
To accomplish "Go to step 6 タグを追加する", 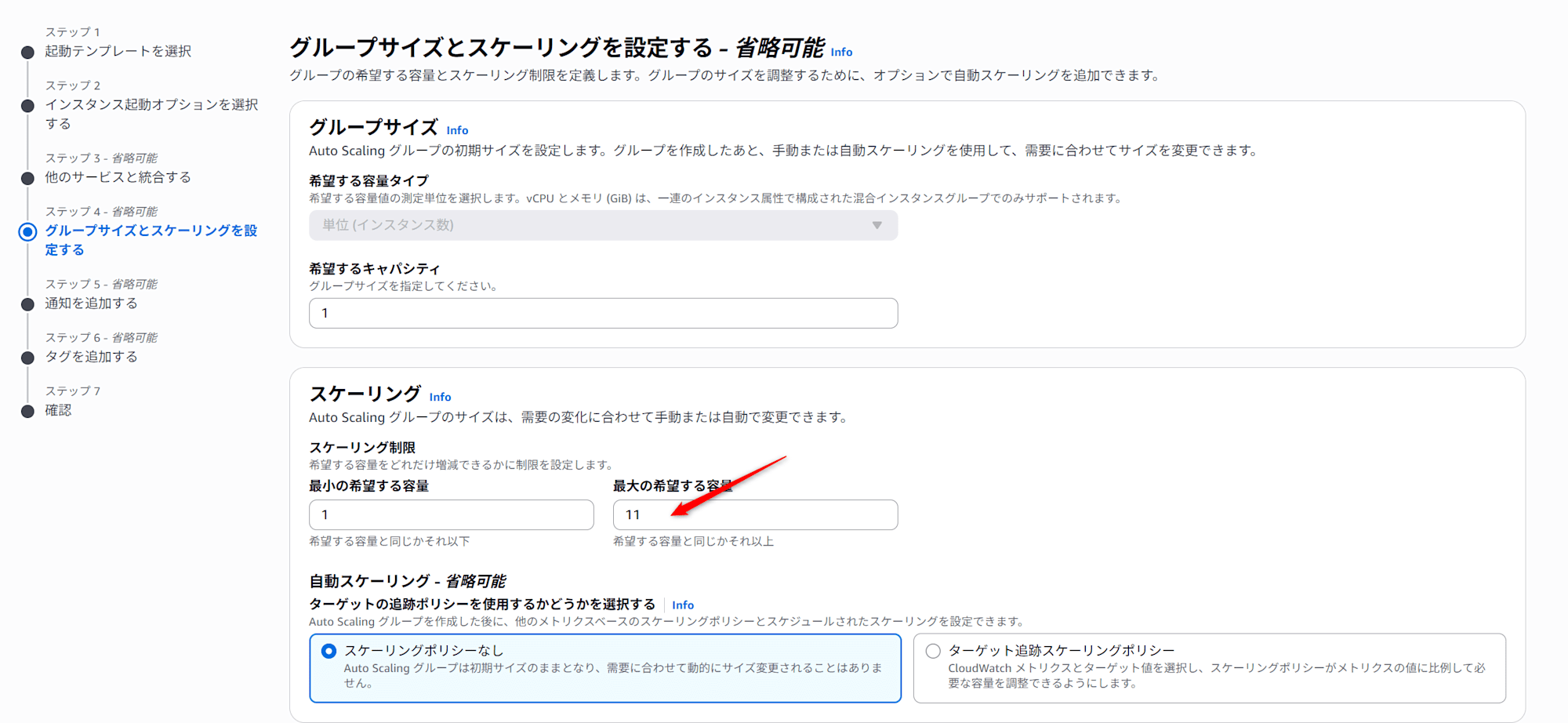I will (x=91, y=356).
